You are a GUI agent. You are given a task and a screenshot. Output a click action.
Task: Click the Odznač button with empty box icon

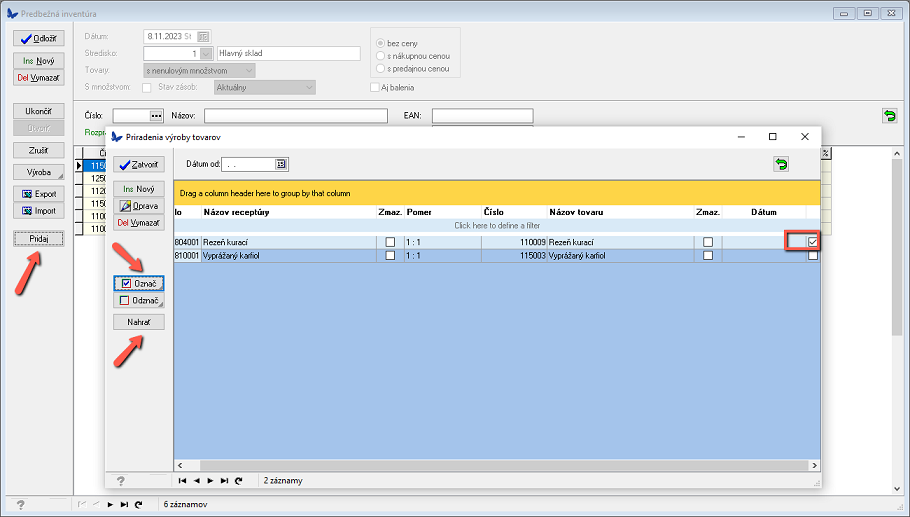click(139, 301)
